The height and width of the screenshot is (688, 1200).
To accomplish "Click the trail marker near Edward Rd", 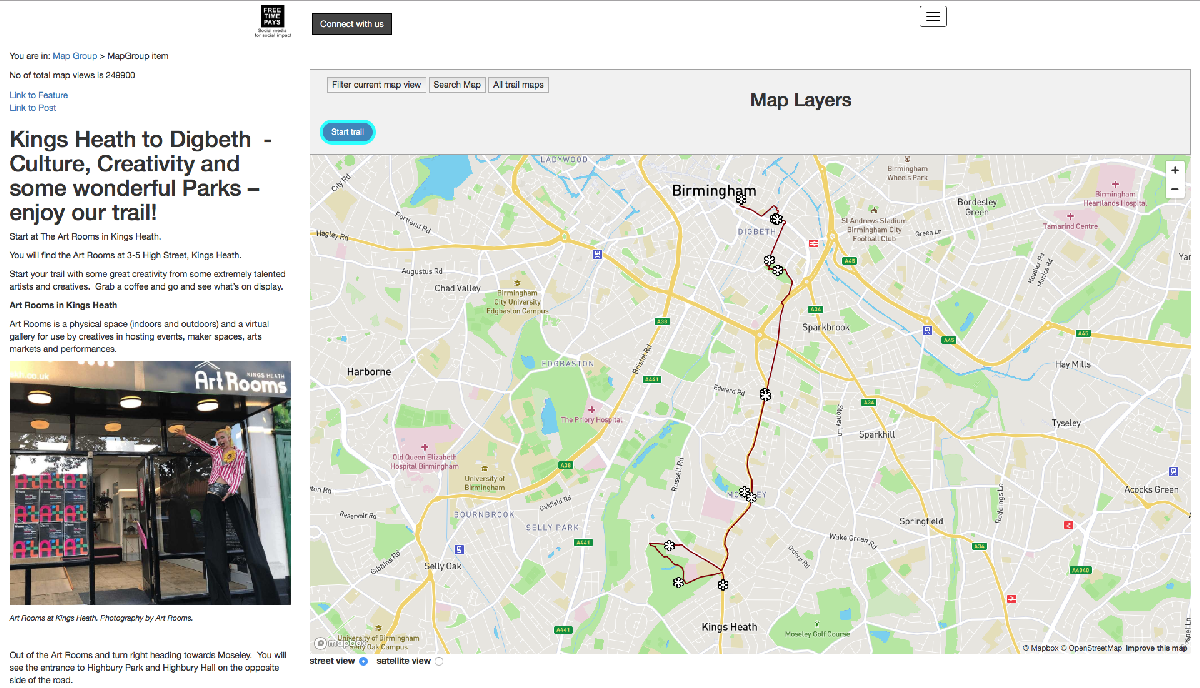I will click(x=765, y=395).
